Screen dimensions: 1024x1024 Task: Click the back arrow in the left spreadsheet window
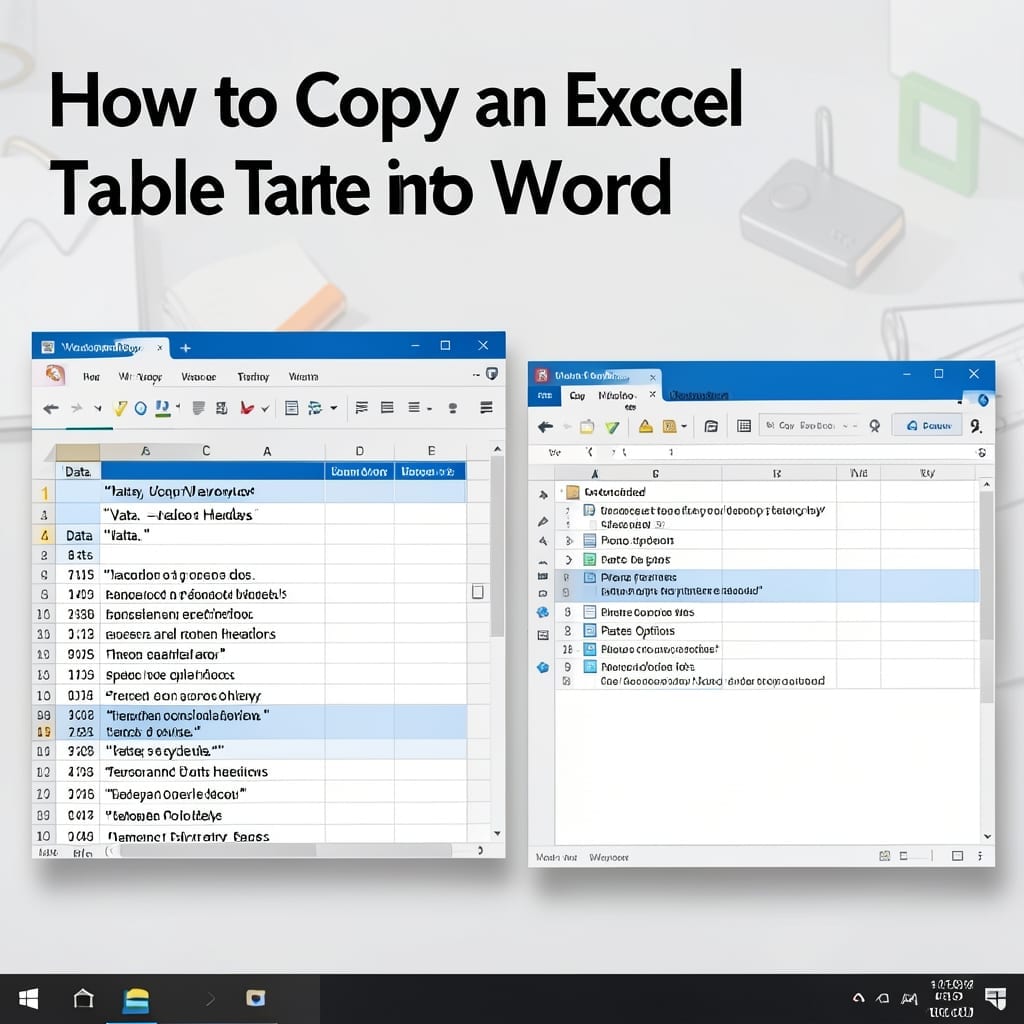coord(50,409)
